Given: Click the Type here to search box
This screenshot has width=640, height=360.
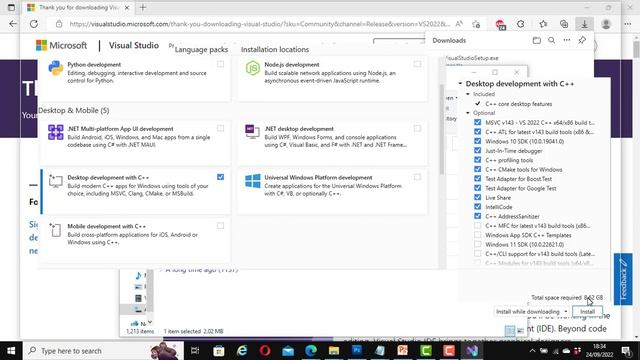Looking at the screenshot, I should click(x=104, y=351).
